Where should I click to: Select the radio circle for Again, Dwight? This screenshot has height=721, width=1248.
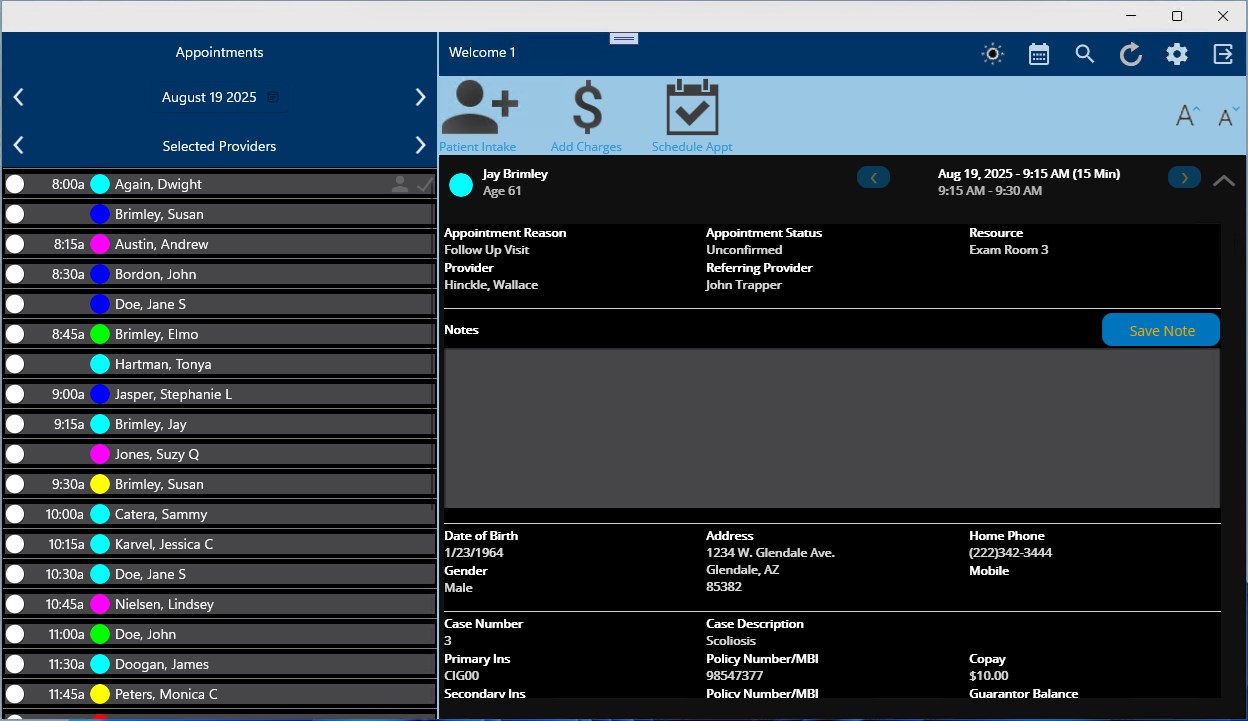(15, 184)
